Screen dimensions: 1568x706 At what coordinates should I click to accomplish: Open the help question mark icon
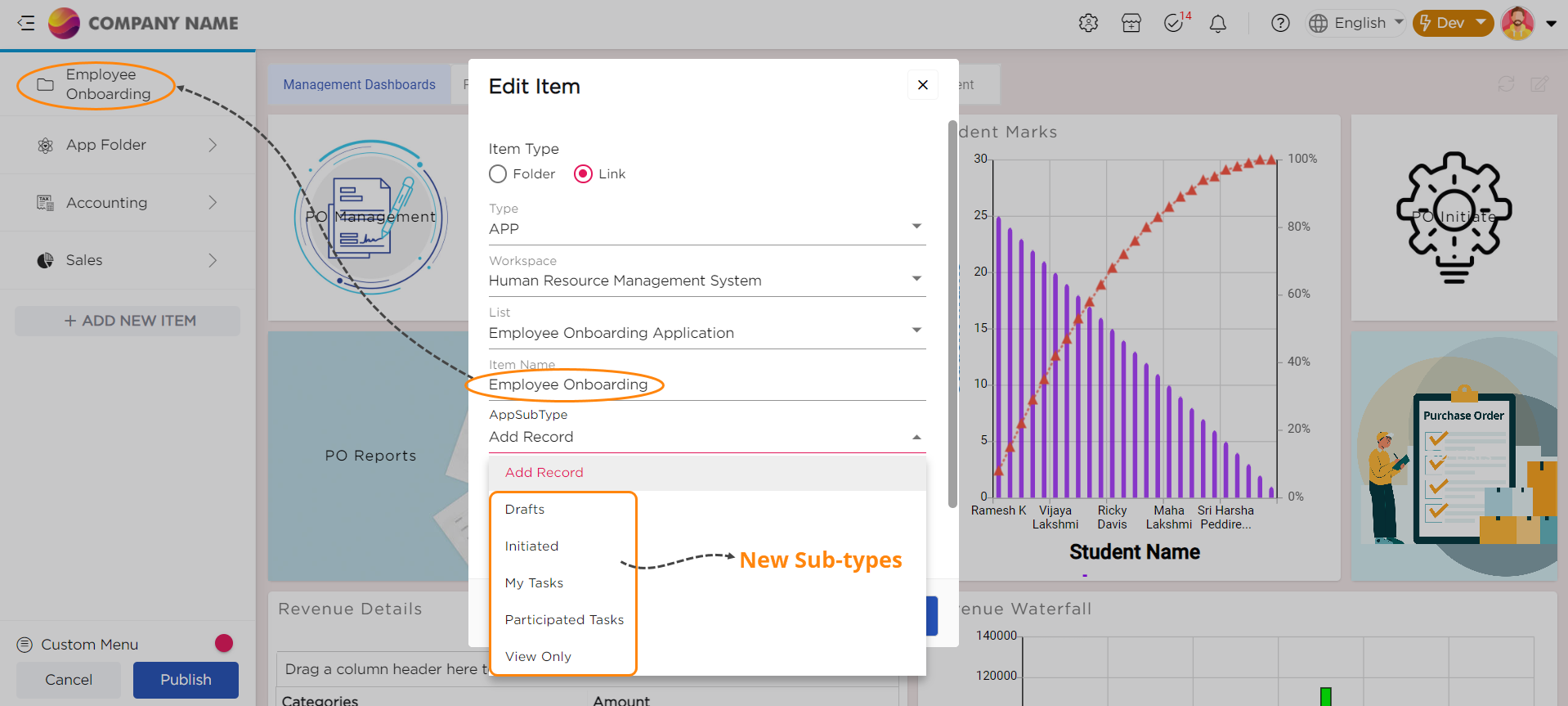(1280, 23)
